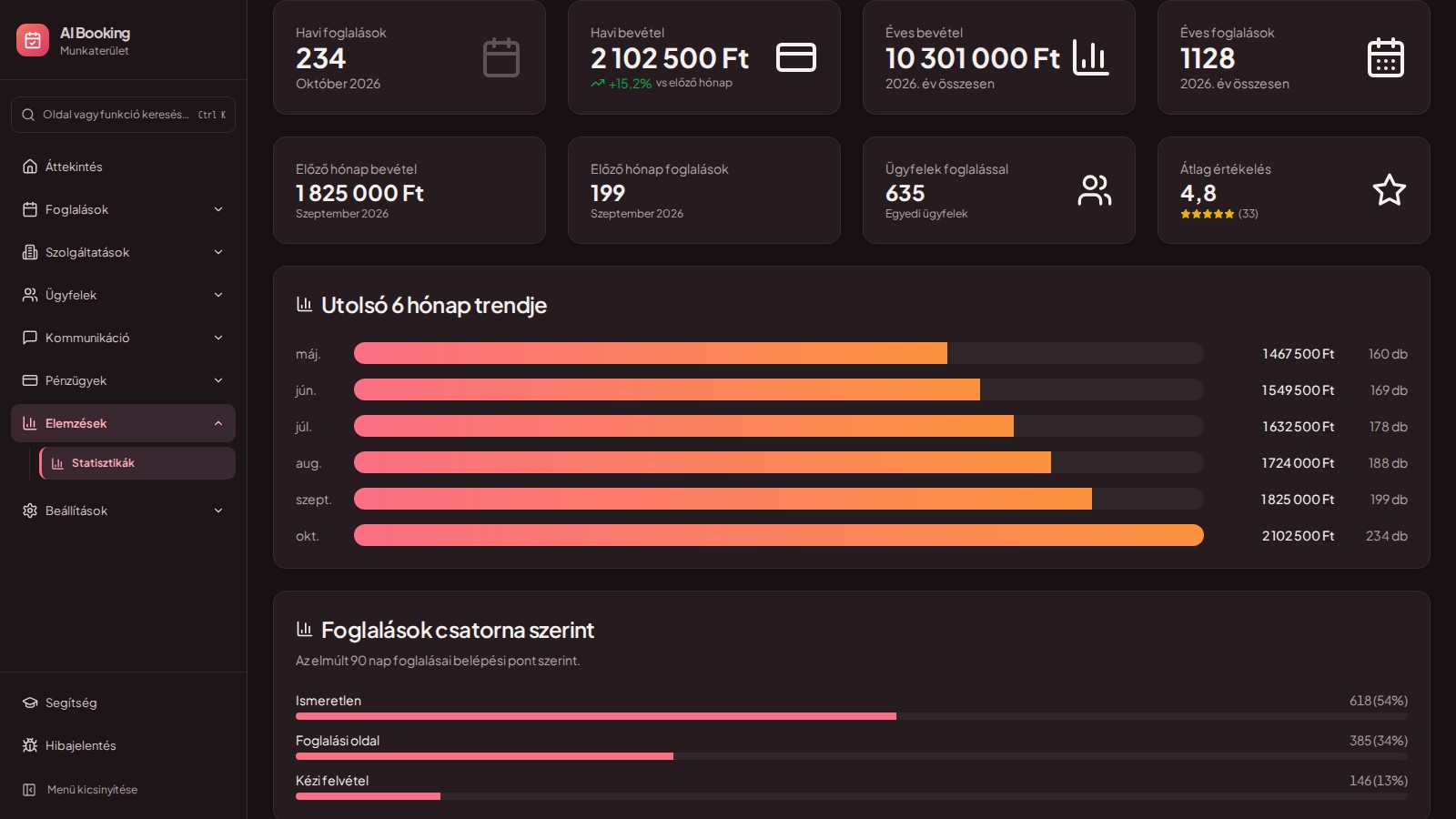1456x819 pixels.
Task: Click the Előző hónap bevétel card
Action: (x=409, y=190)
